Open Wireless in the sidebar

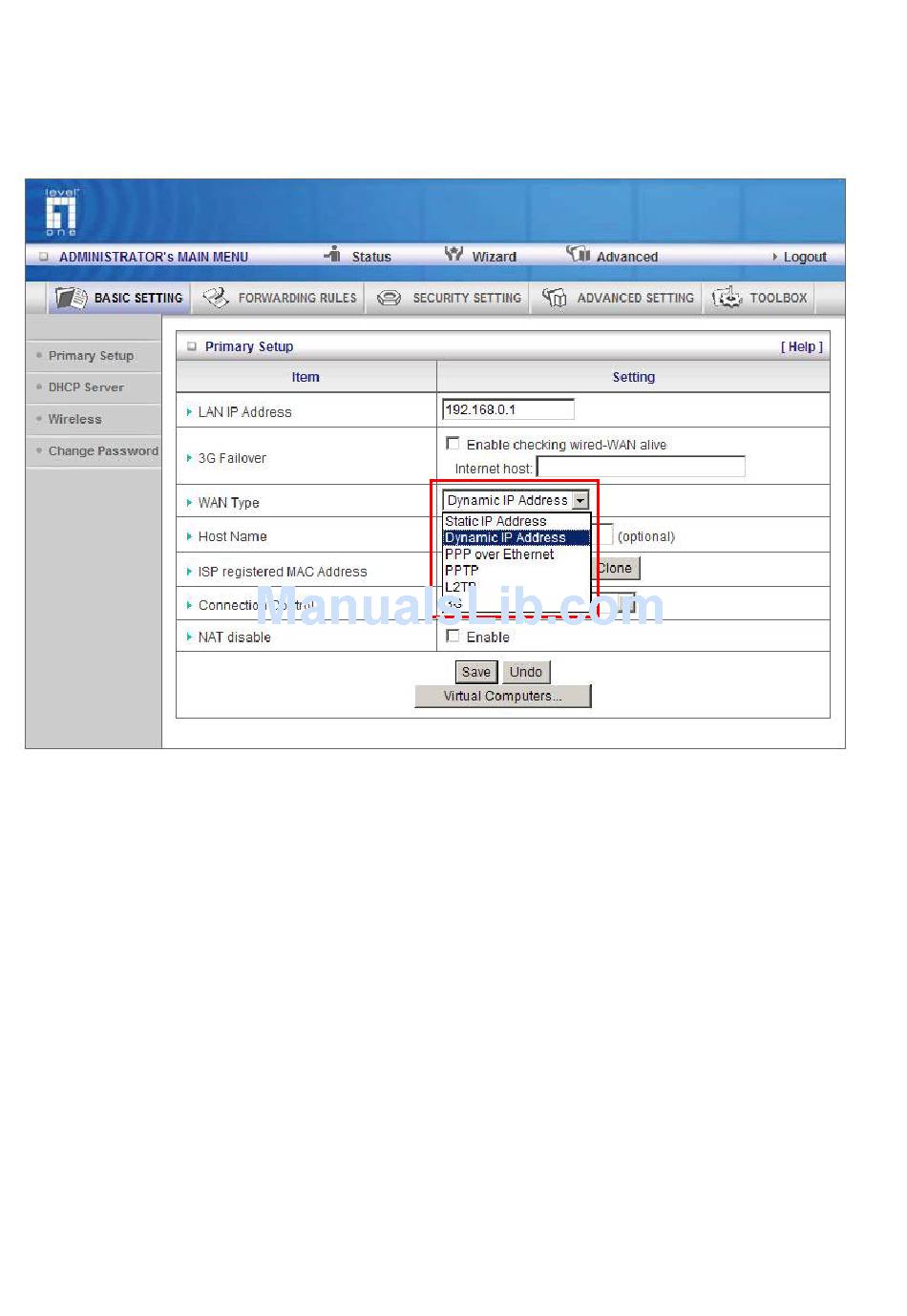click(74, 419)
